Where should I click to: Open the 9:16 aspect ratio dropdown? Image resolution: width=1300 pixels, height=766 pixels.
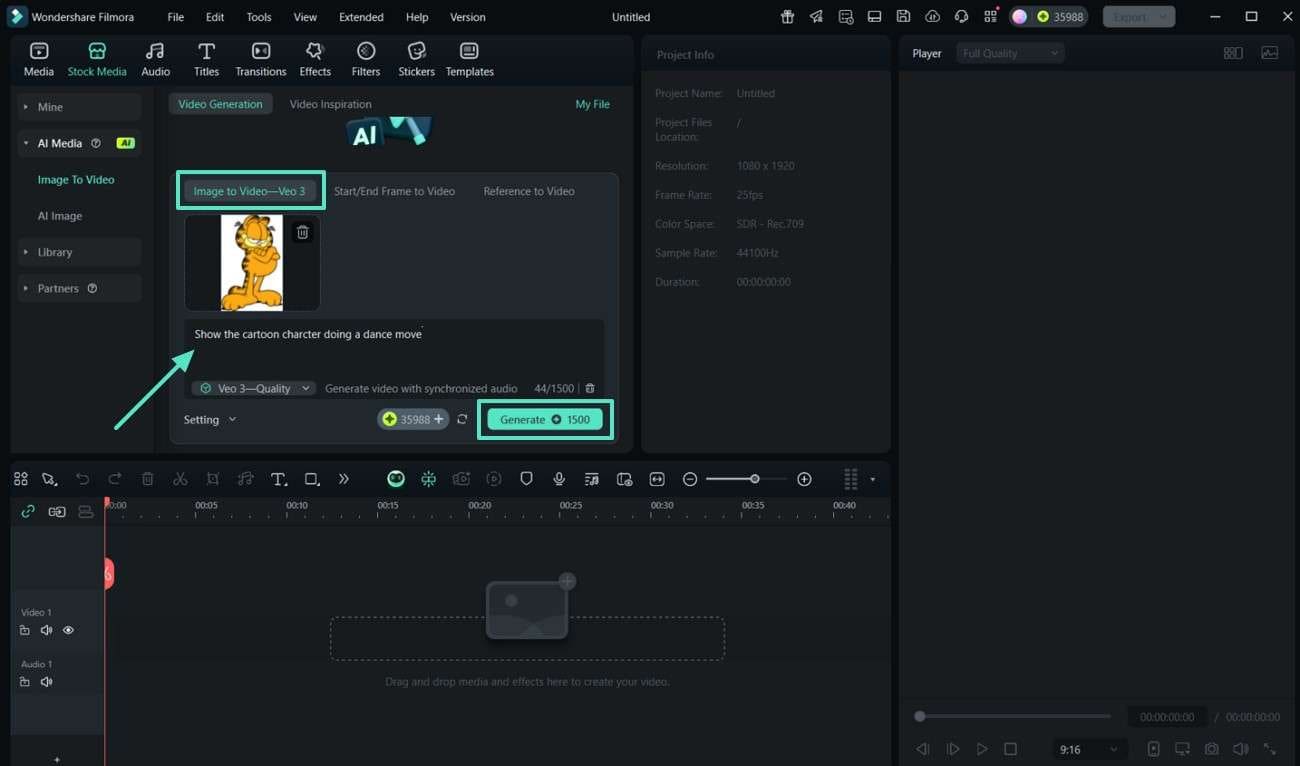pos(1088,749)
